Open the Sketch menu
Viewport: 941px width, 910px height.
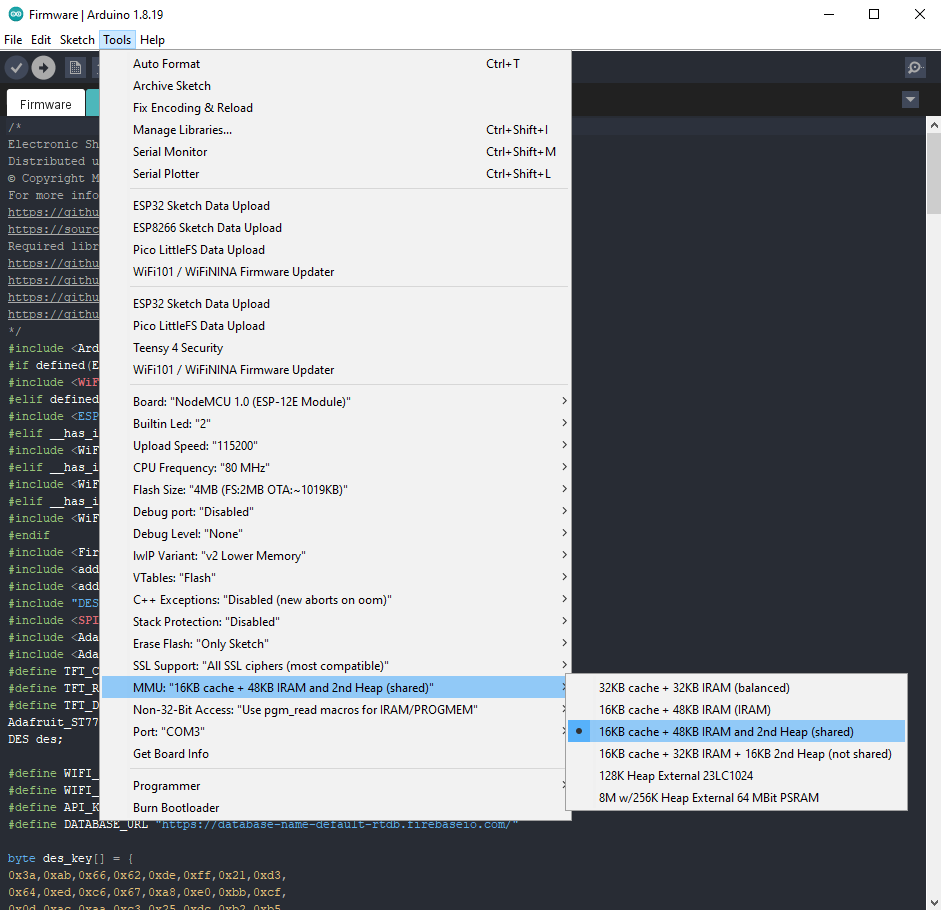click(x=77, y=40)
